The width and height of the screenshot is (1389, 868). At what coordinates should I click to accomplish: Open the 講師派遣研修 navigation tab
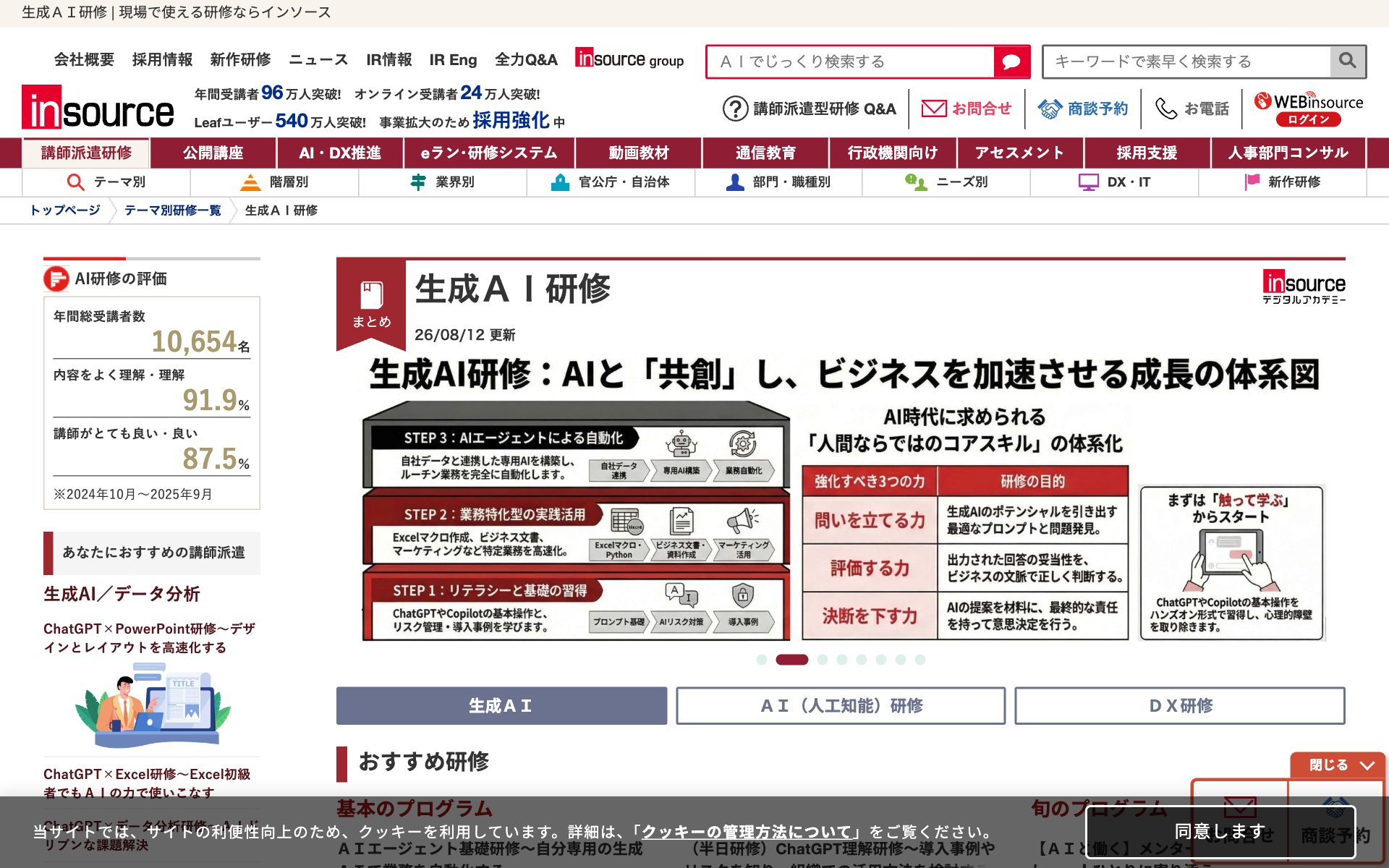click(86, 153)
